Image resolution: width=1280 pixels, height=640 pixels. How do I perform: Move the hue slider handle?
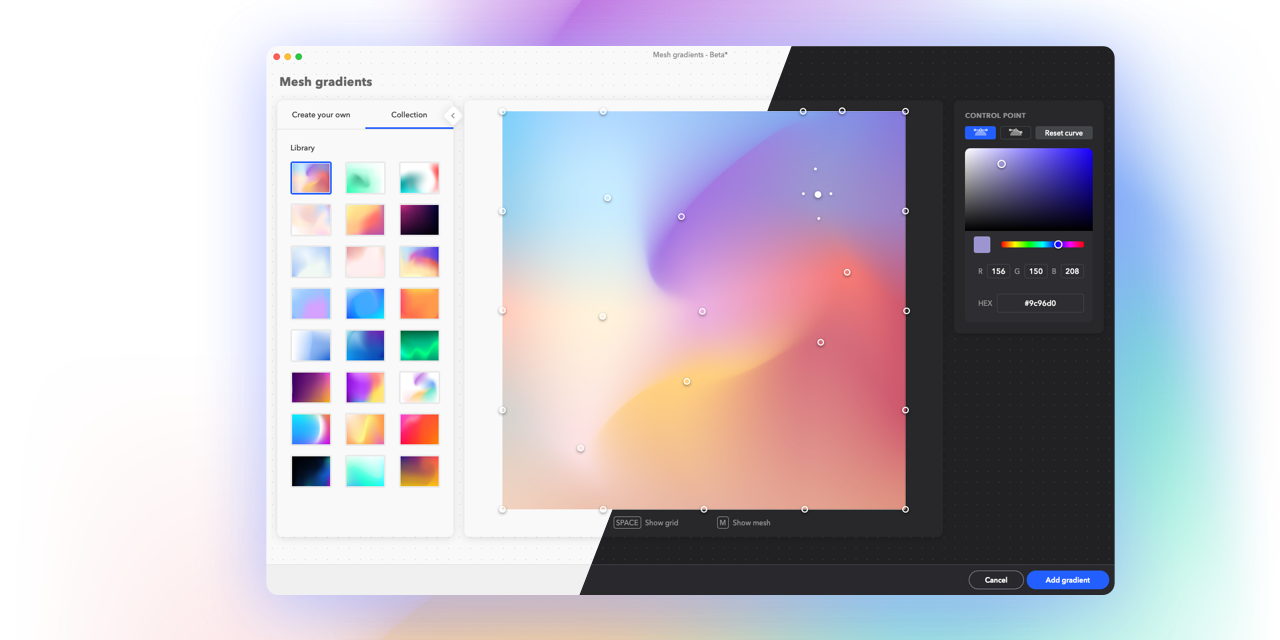click(1057, 244)
